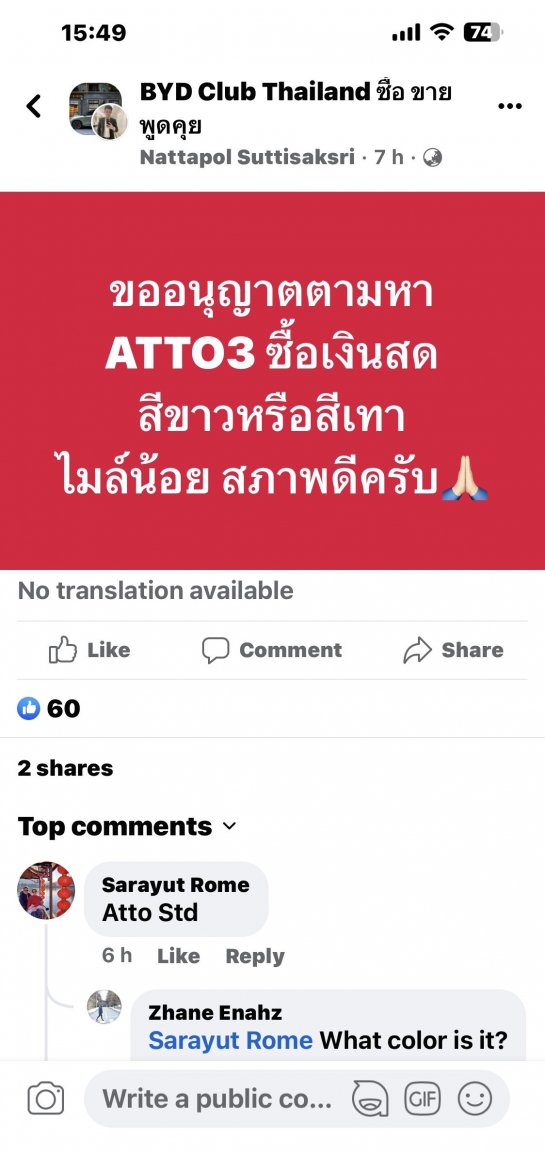Screen dimensions: 545x1152
Task: Like the post with thumbs-up button
Action: (x=89, y=650)
